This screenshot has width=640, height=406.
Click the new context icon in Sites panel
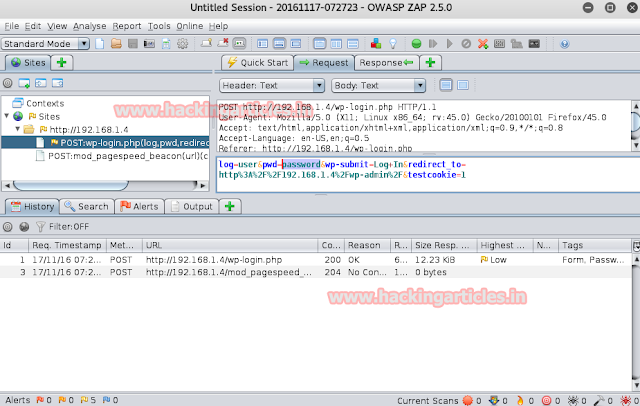coord(24,83)
